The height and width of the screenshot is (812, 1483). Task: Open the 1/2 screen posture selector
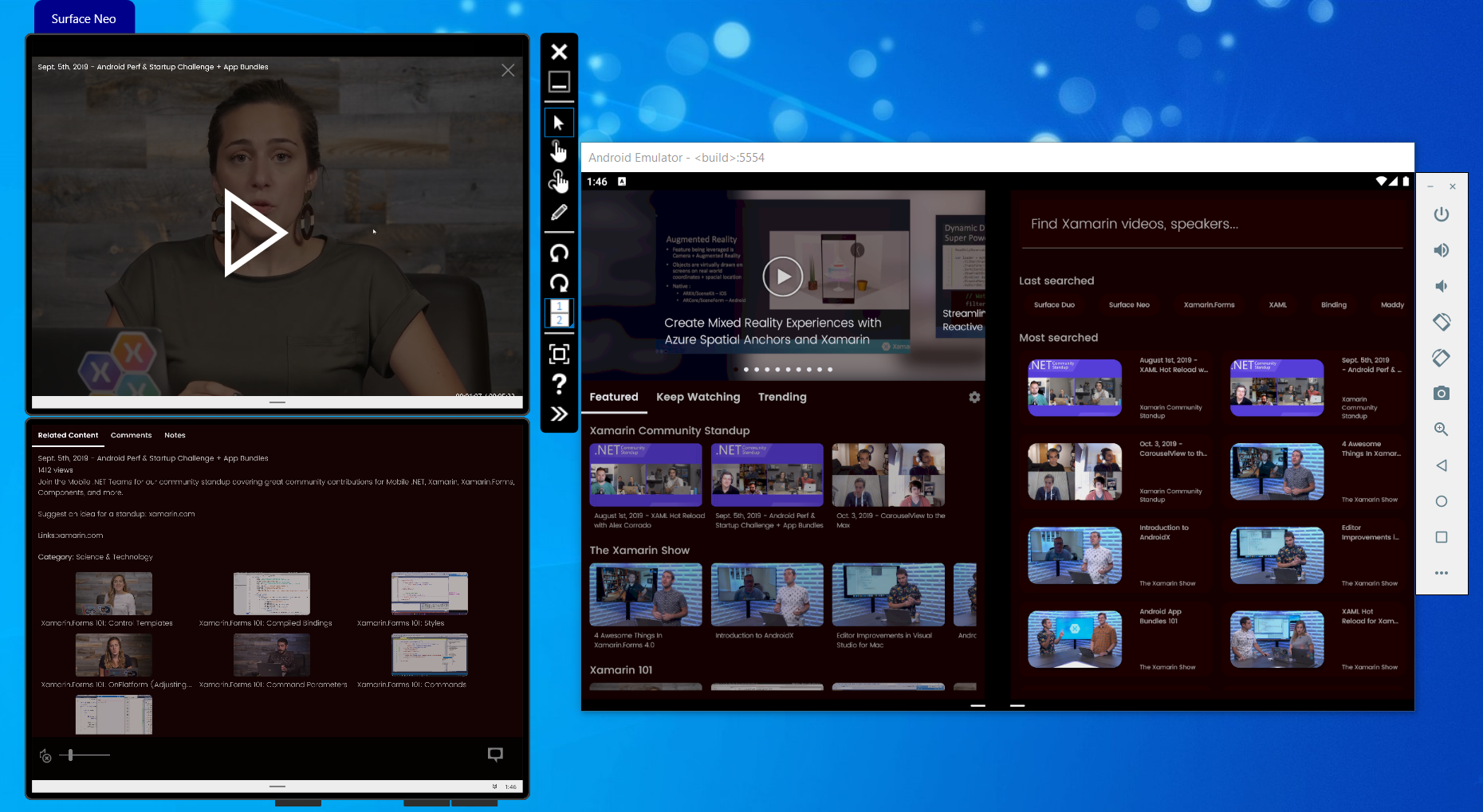pos(559,313)
